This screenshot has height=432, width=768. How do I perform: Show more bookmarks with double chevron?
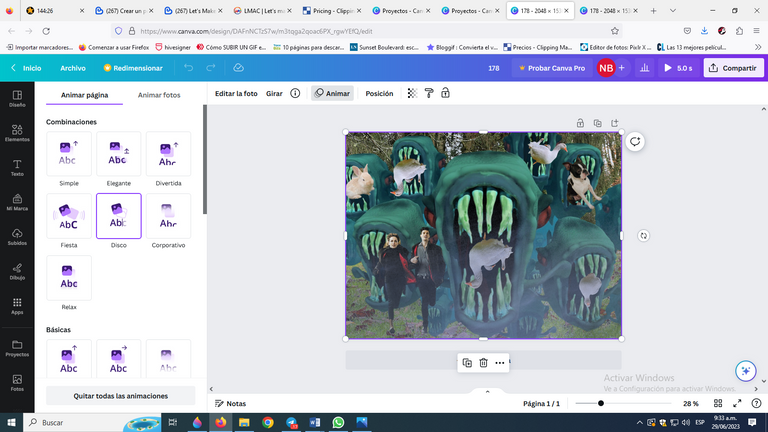tap(758, 47)
